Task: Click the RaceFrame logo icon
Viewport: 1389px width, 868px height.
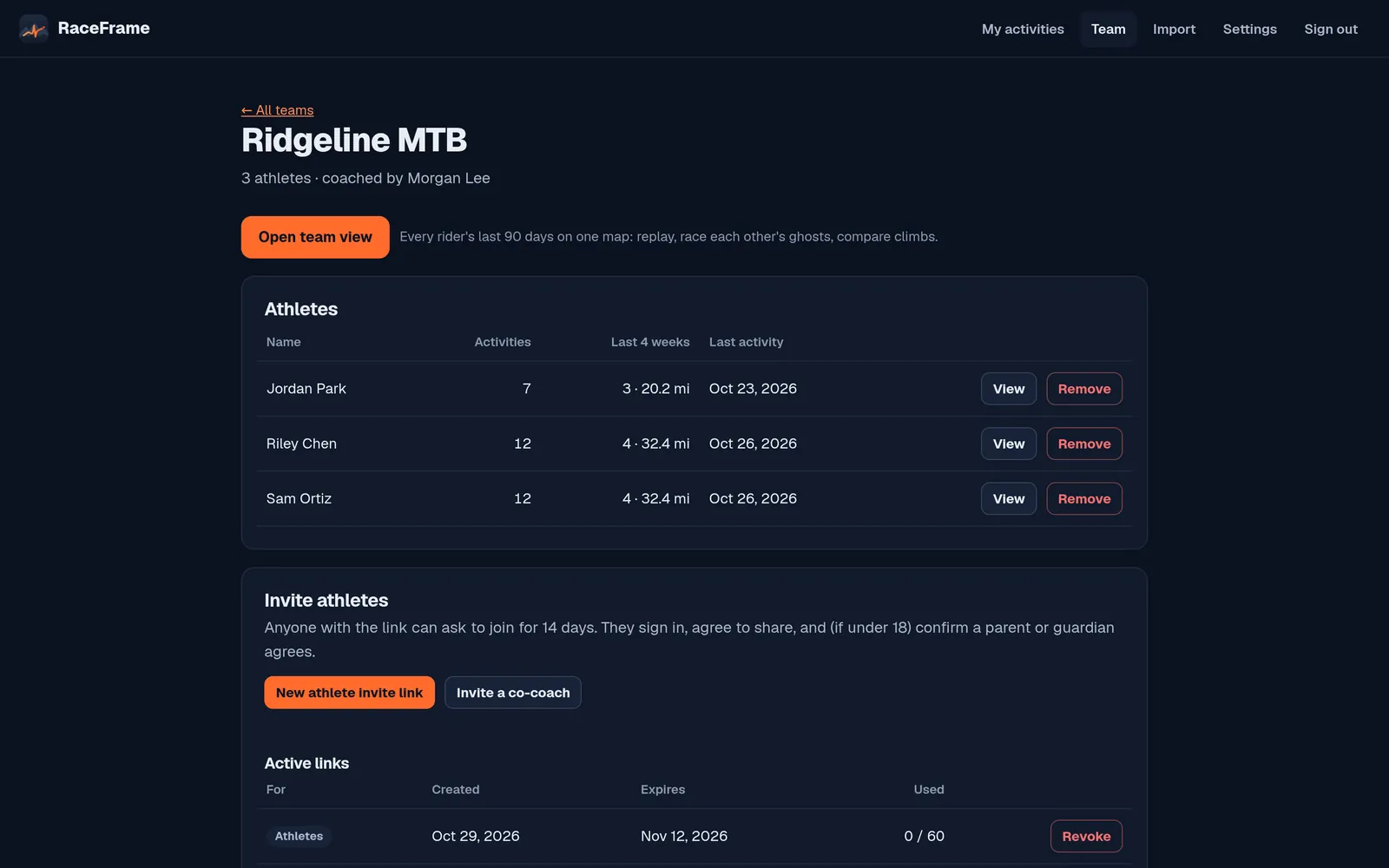Action: point(34,29)
